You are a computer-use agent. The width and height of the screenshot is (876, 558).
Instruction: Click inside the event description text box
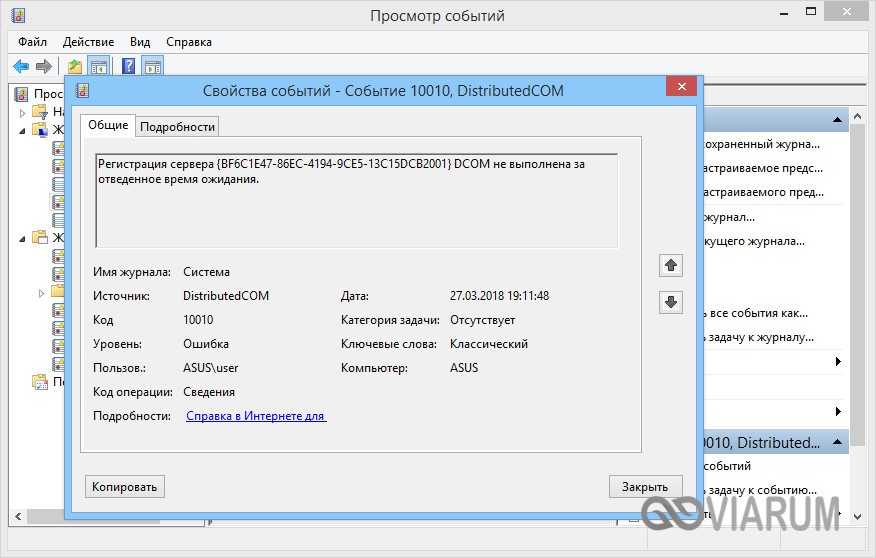click(356, 200)
